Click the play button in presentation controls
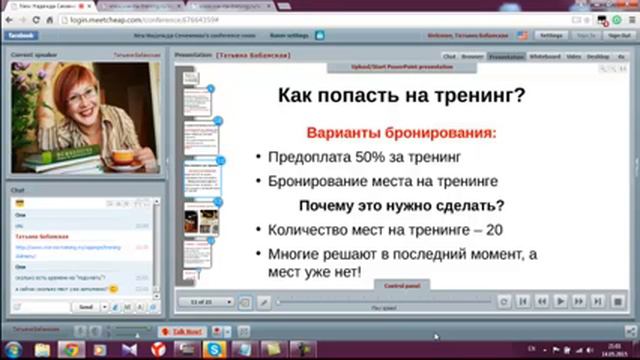 pyautogui.click(x=560, y=302)
